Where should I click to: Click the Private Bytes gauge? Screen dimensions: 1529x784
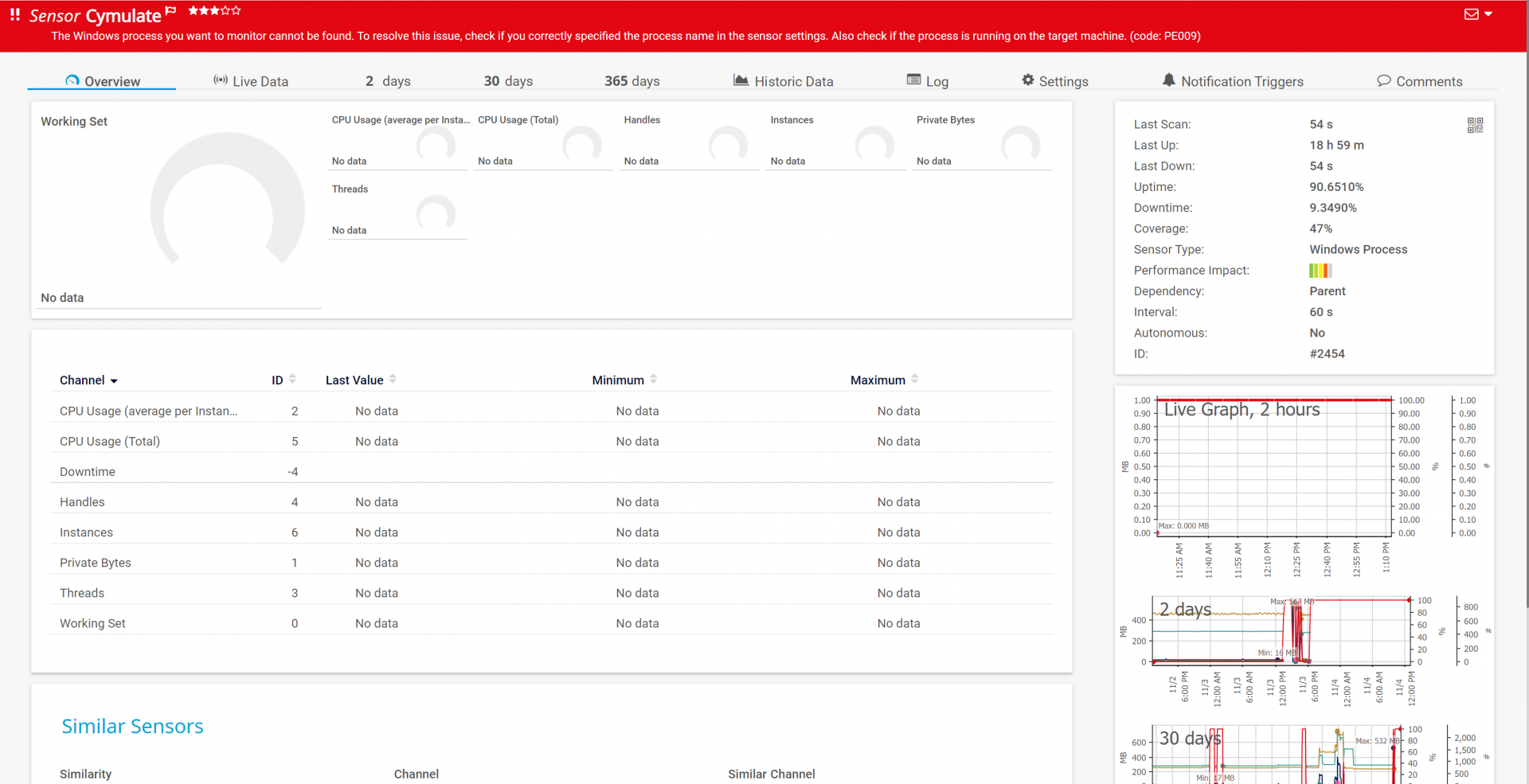(1020, 143)
